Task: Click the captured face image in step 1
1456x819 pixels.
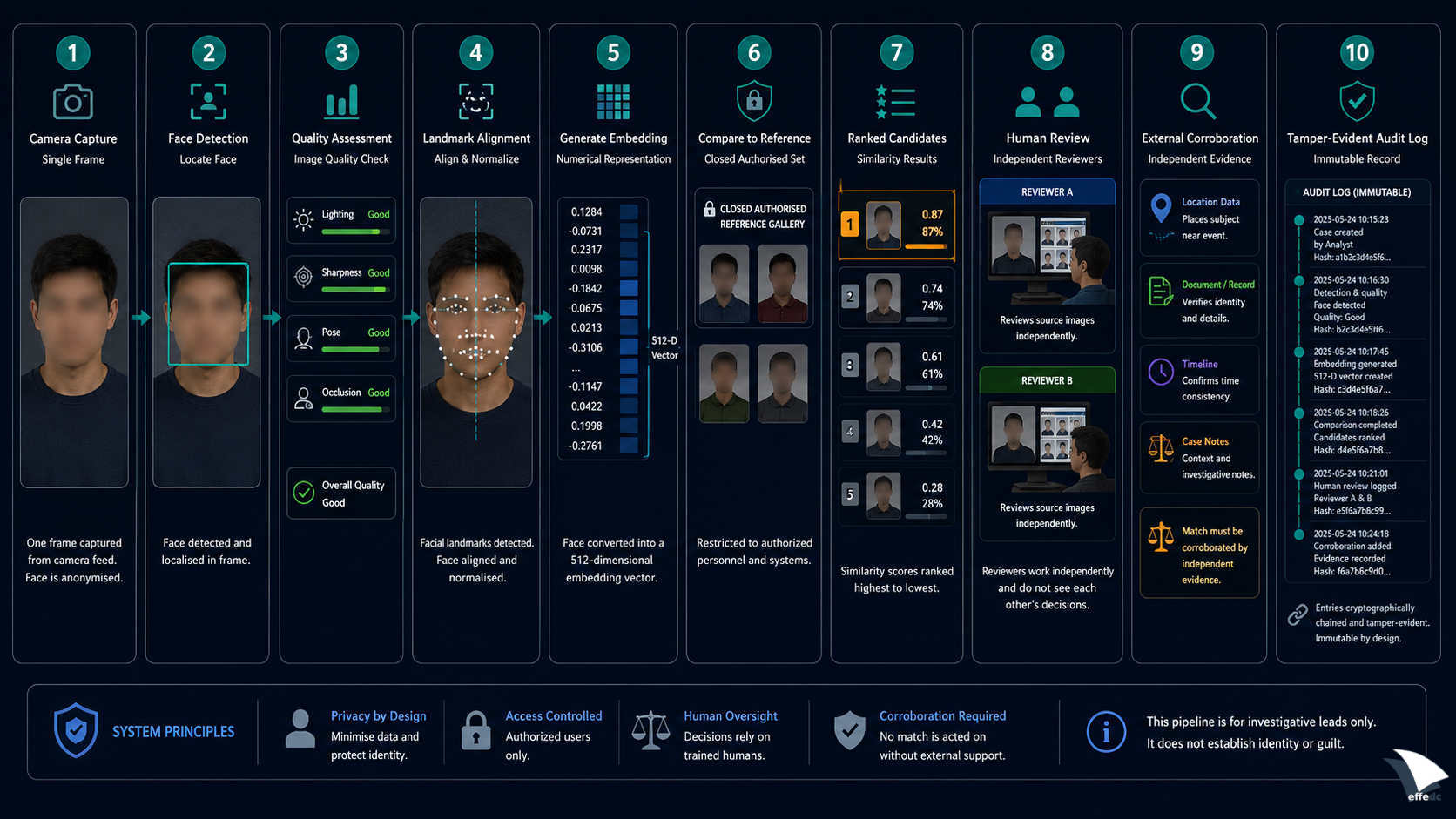Action: tap(74, 342)
